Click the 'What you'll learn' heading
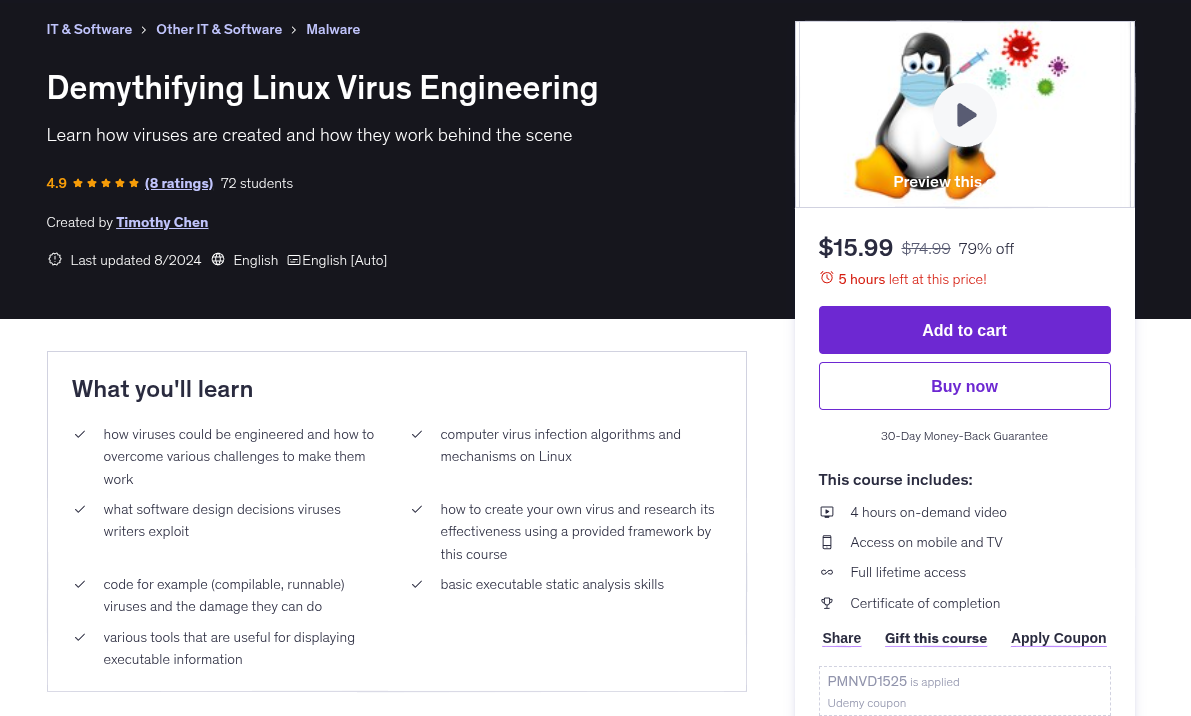 point(163,389)
